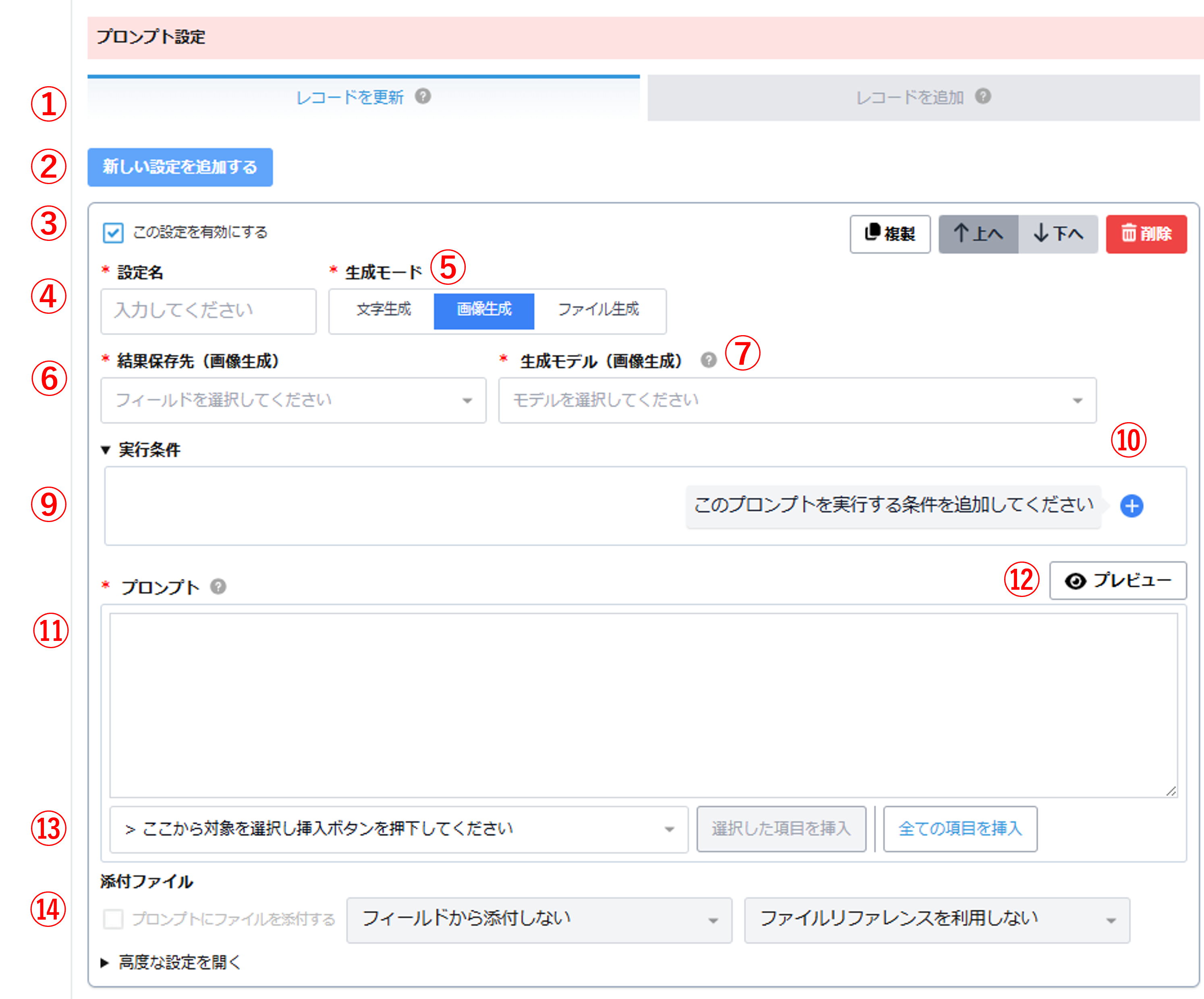Screen dimensions: 1204x999
Task: Toggle この設定を有効にする checkbox
Action: pos(113,233)
